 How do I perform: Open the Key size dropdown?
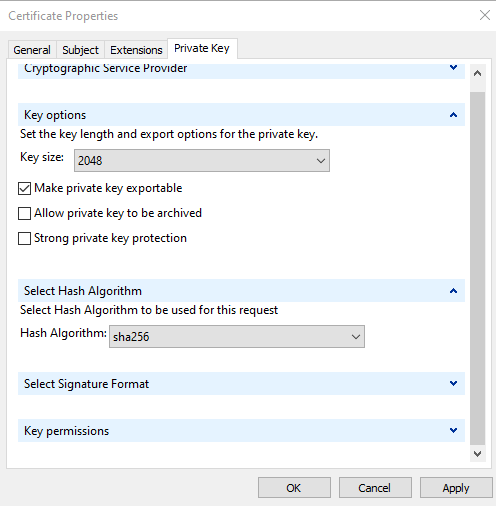[202, 161]
